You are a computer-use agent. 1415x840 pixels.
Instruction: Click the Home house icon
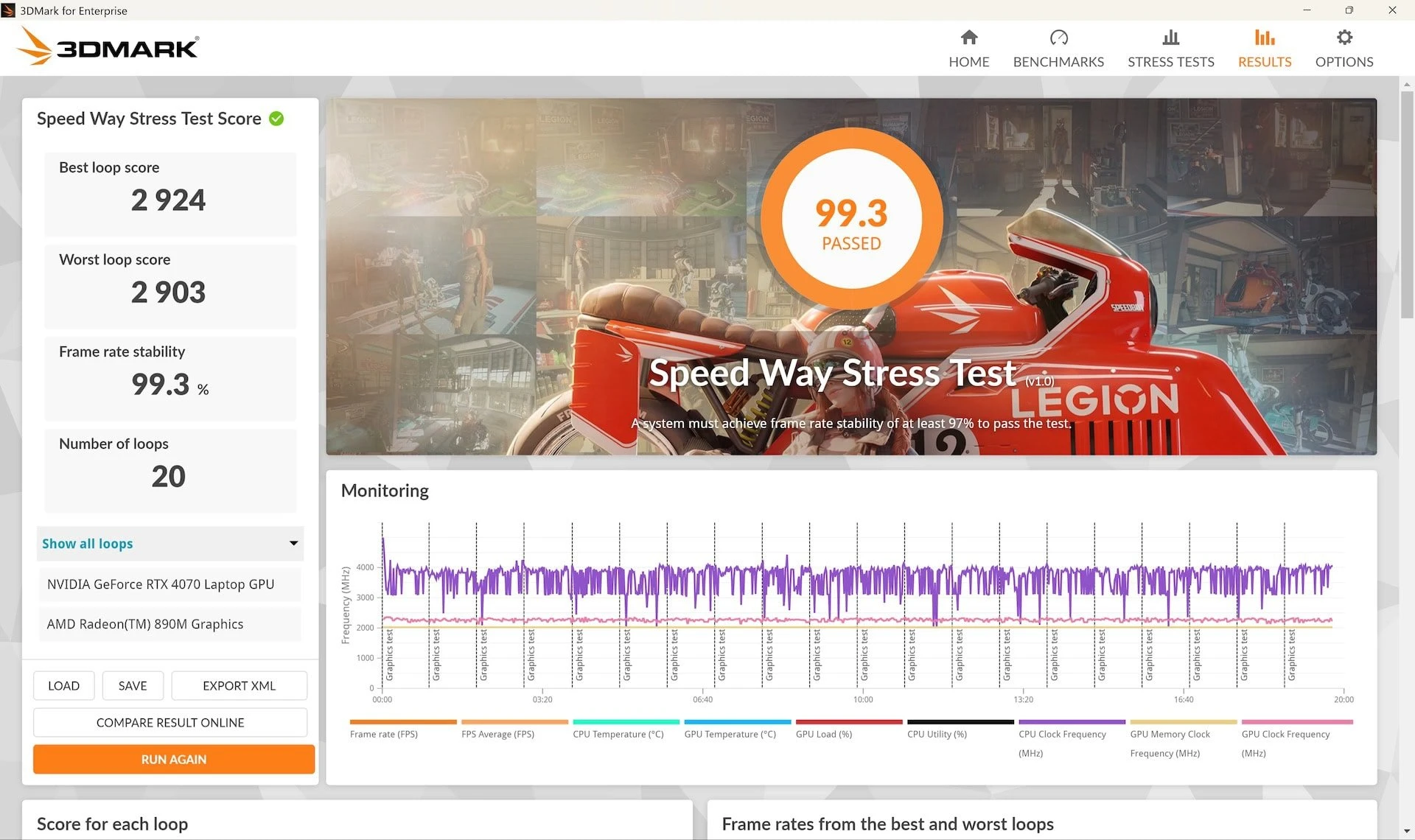coord(969,37)
